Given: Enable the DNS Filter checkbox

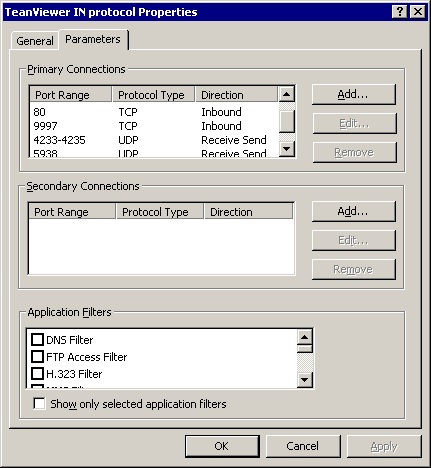Looking at the screenshot, I should [37, 340].
